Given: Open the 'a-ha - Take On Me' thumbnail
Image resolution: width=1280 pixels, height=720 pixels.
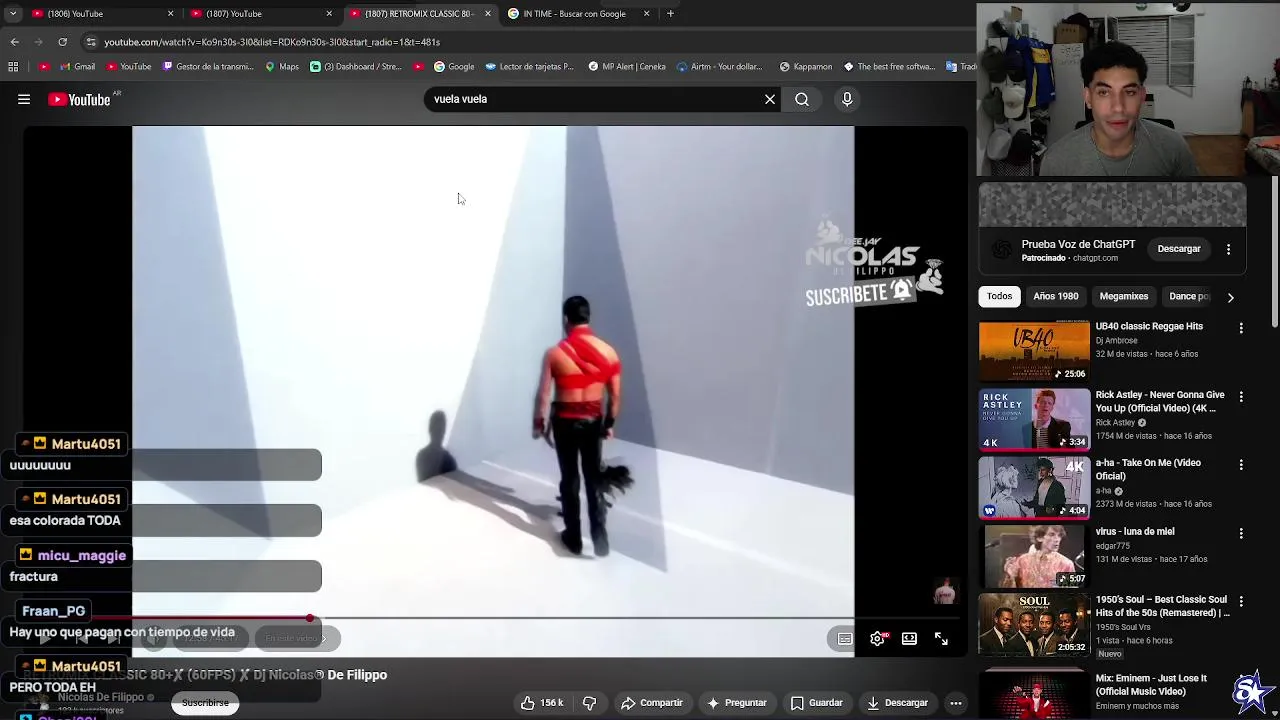Looking at the screenshot, I should tap(1034, 487).
